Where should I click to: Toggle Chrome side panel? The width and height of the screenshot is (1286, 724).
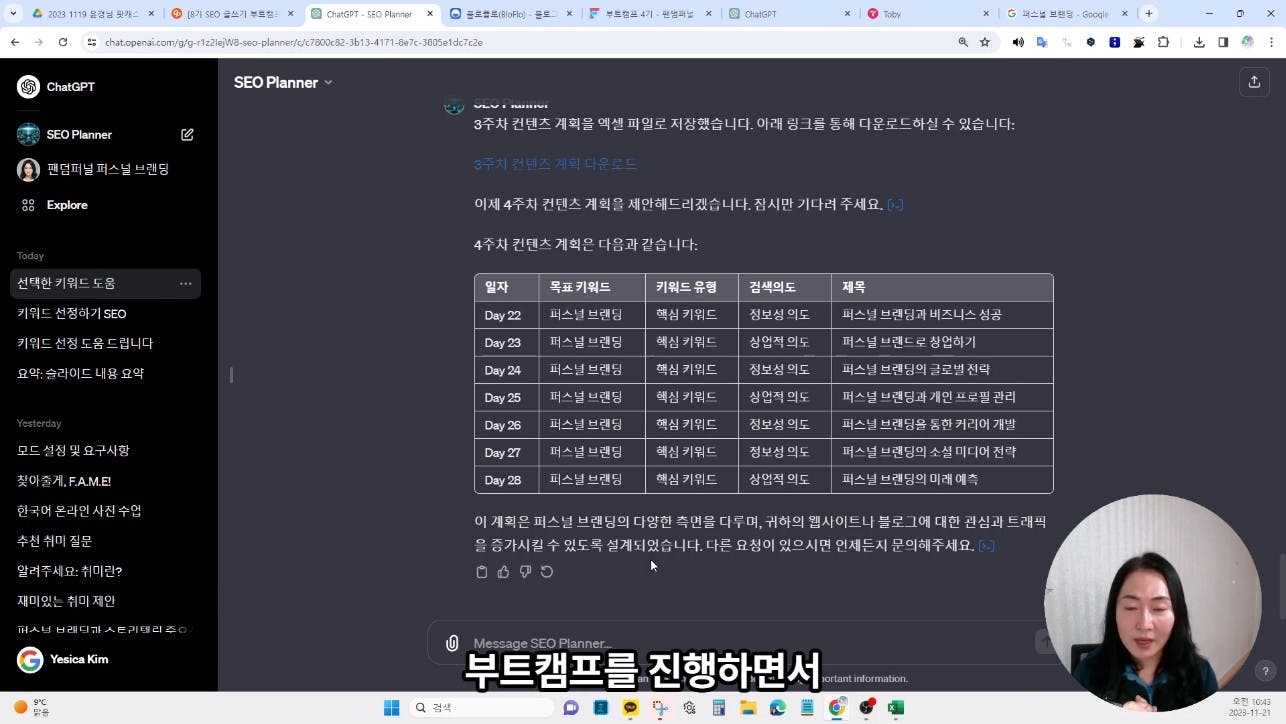point(1223,42)
